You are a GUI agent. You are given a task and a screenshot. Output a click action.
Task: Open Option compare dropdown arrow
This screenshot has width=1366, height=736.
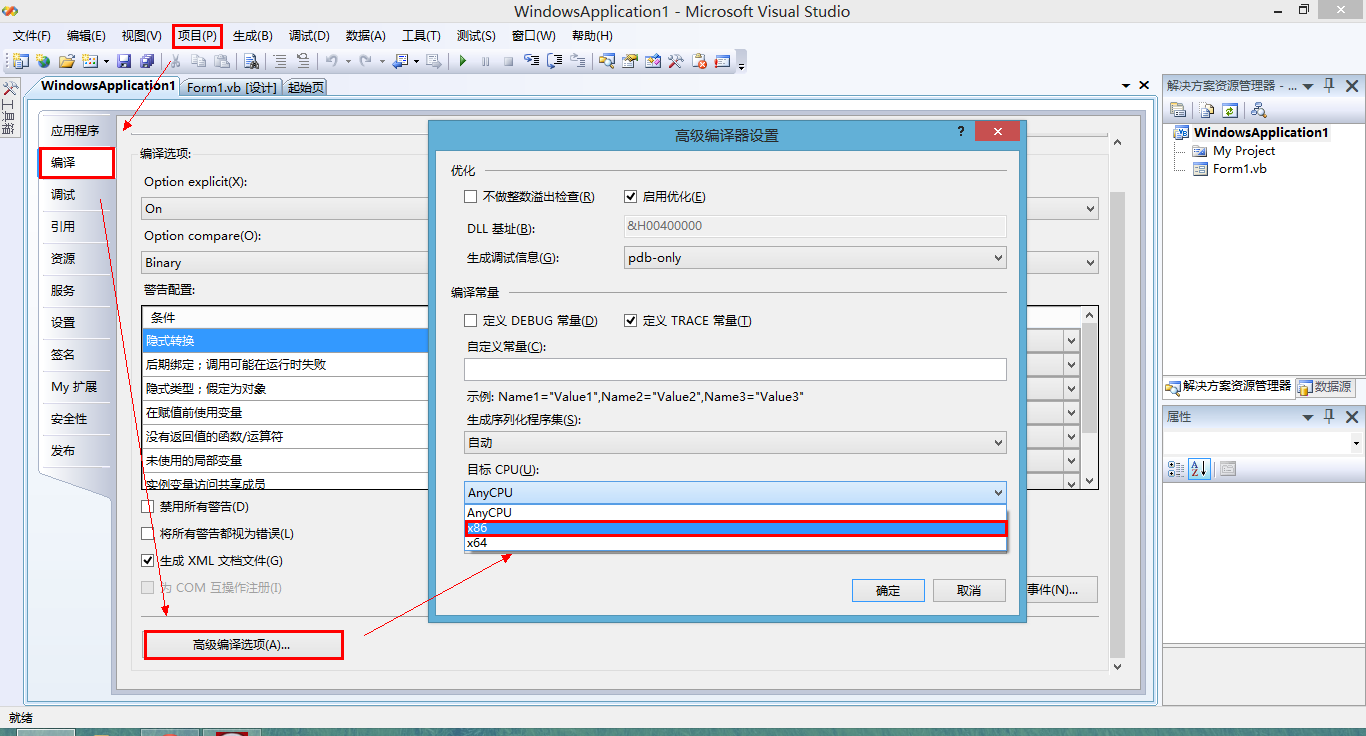(1090, 263)
